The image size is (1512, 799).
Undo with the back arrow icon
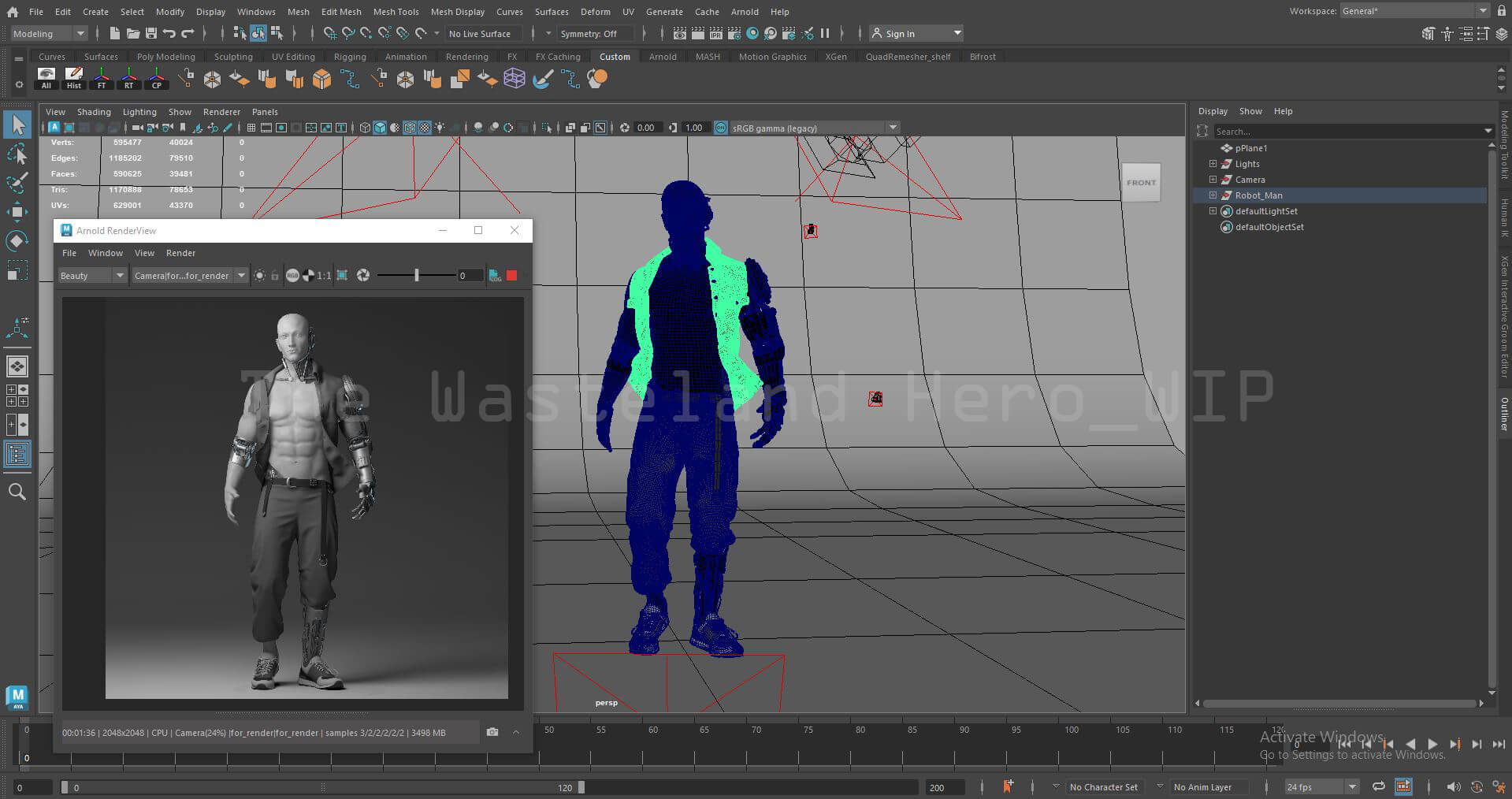(169, 33)
